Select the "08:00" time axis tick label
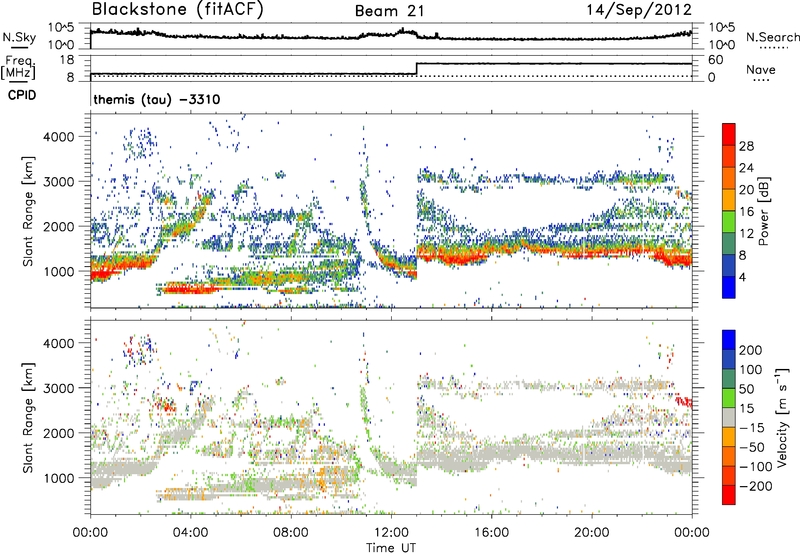 (291, 532)
